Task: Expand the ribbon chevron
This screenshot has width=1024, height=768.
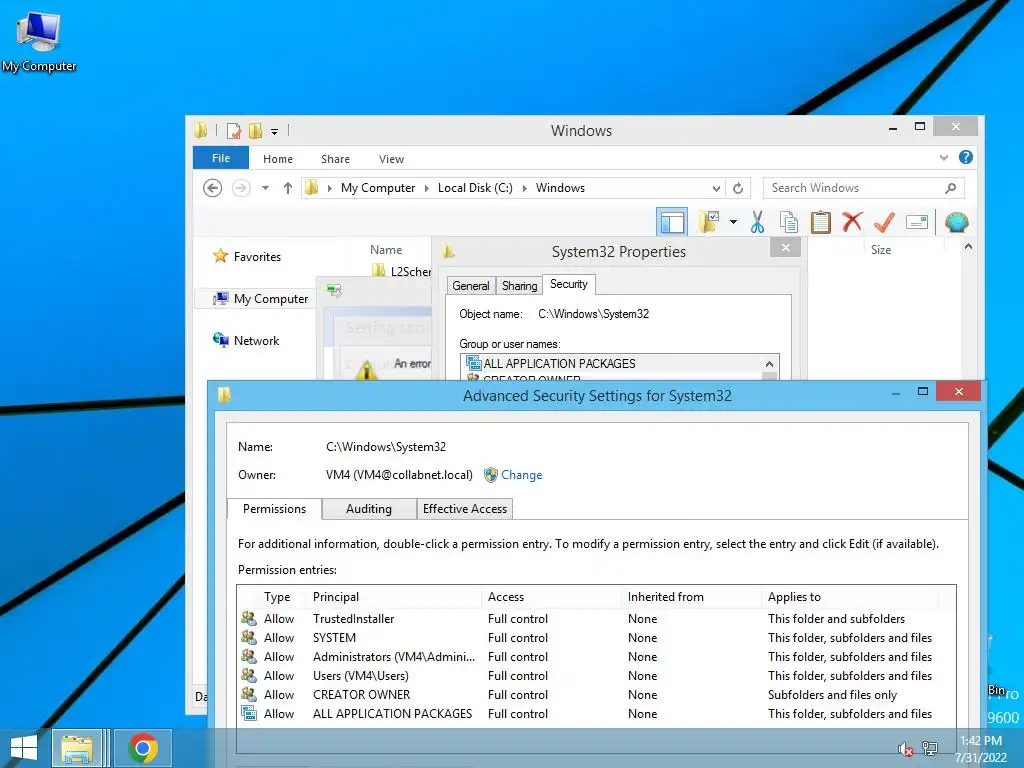Action: [x=944, y=157]
